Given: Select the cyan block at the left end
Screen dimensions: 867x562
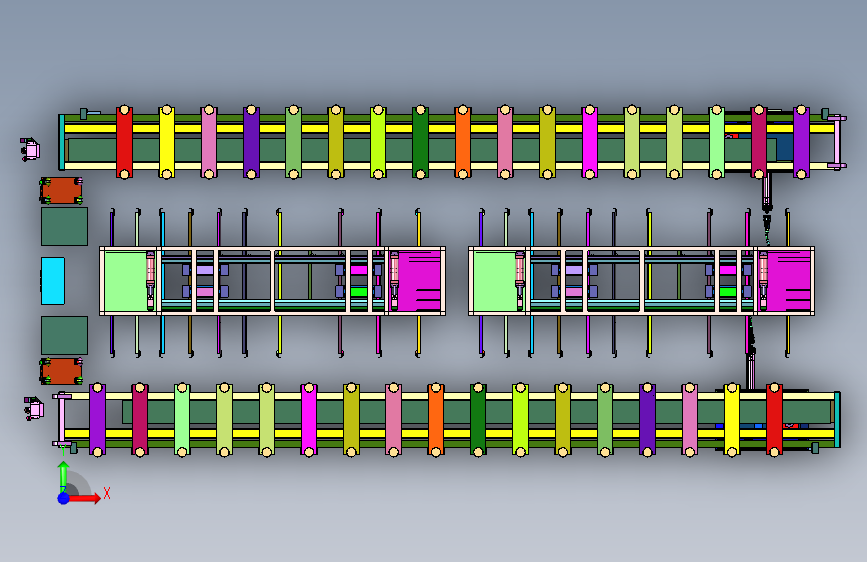Looking at the screenshot, I should tap(53, 281).
